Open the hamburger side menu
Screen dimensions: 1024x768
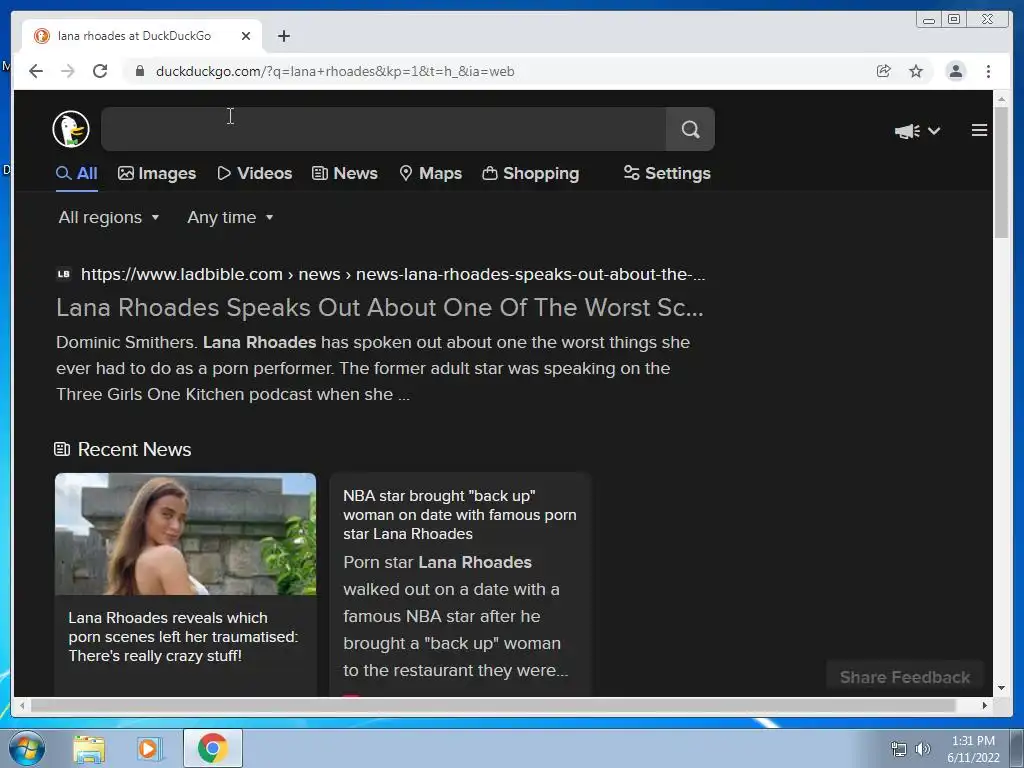[979, 130]
